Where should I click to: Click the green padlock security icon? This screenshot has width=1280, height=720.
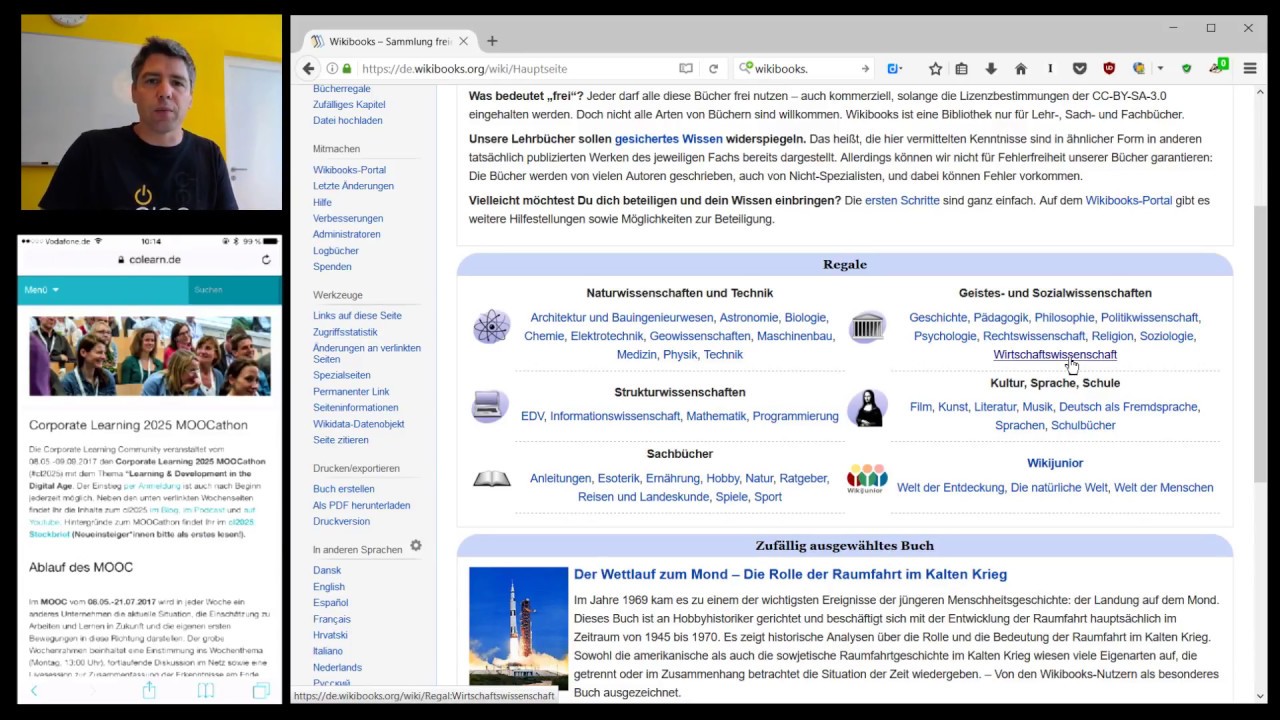pos(348,69)
